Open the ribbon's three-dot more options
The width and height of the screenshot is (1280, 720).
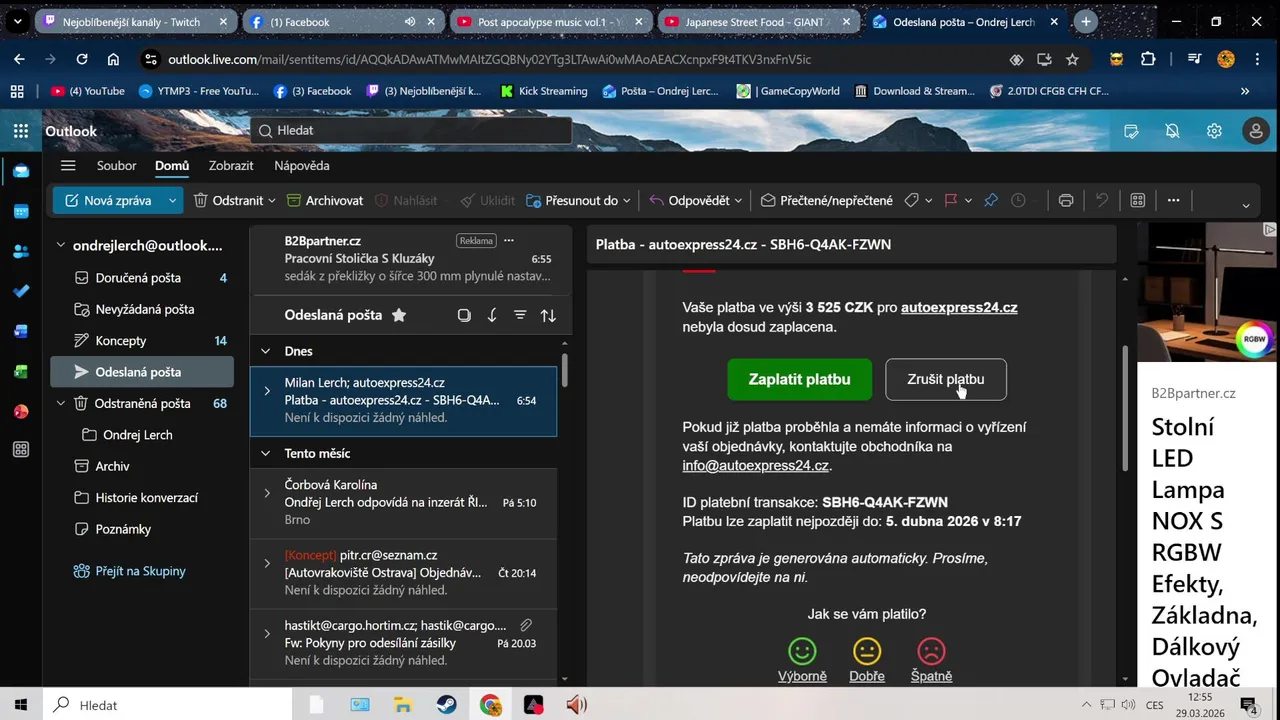click(1174, 201)
